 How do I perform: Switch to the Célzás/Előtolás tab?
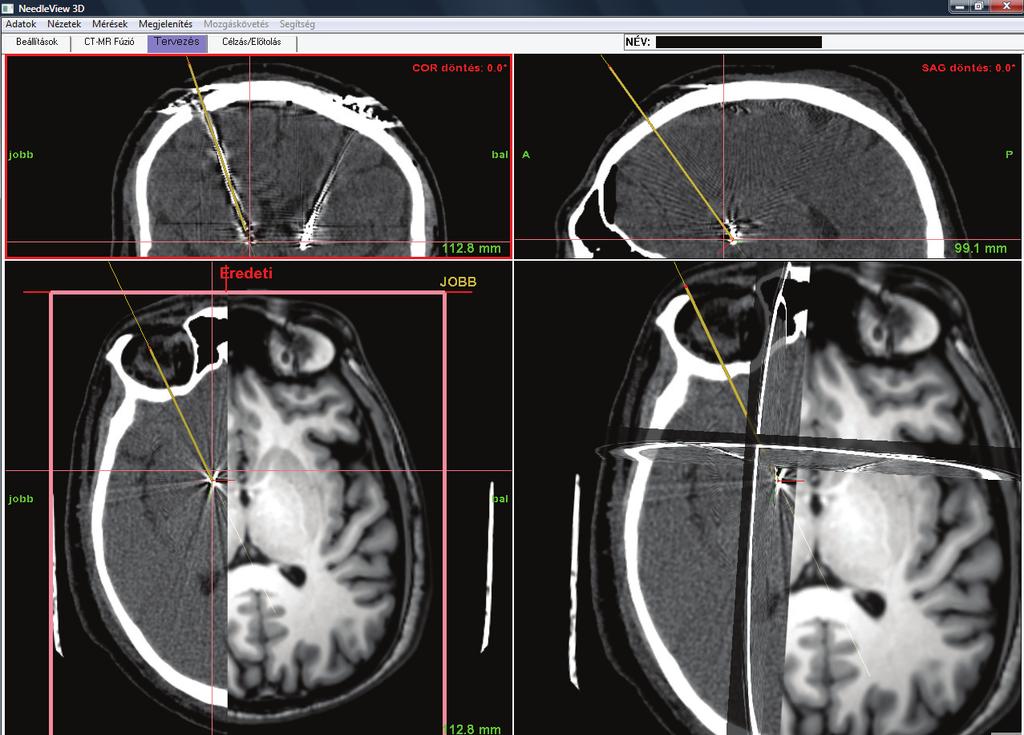coord(251,42)
